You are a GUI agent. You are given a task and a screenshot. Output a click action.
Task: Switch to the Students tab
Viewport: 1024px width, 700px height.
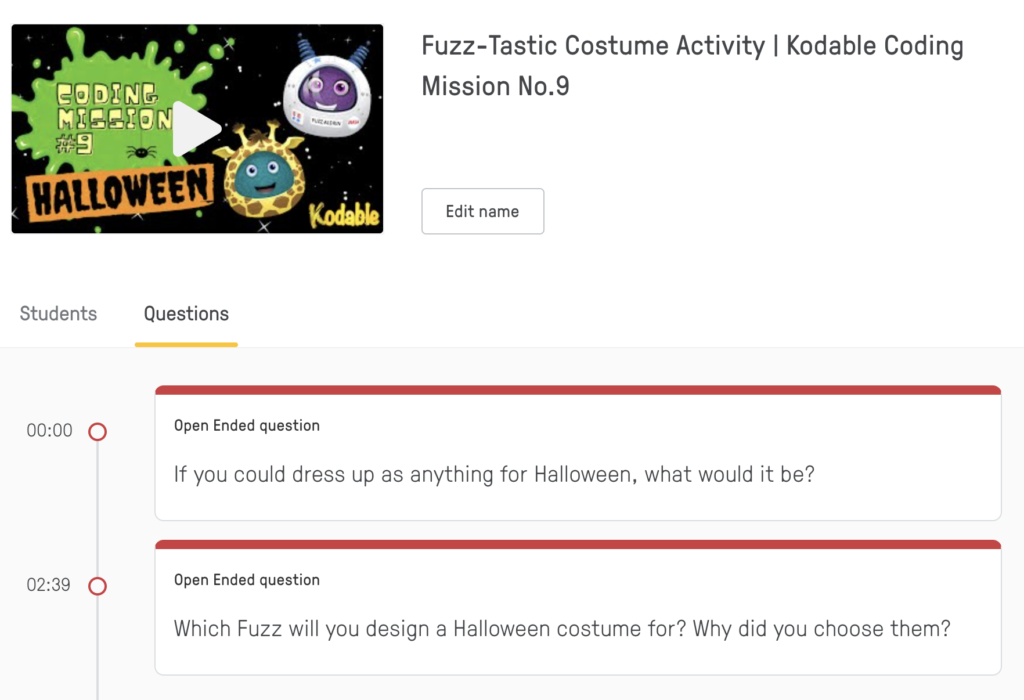pos(58,314)
